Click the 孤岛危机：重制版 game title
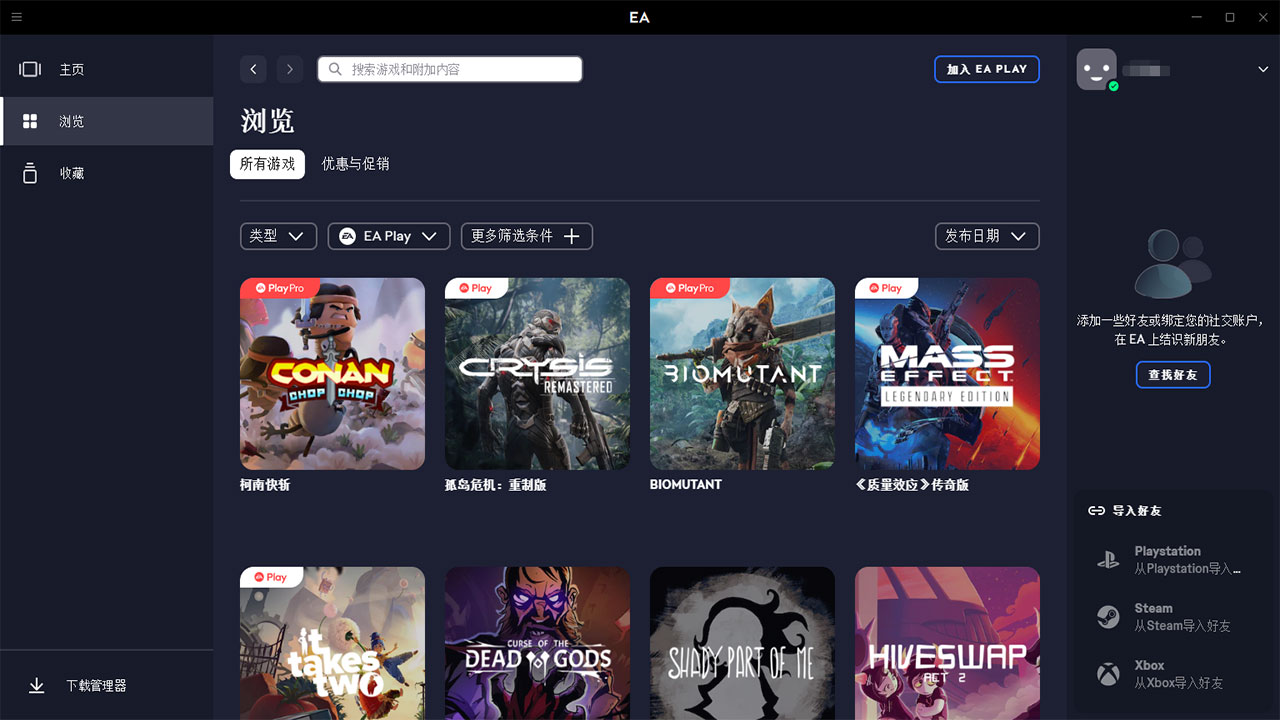Screen dimensions: 1280x720 click(496, 485)
